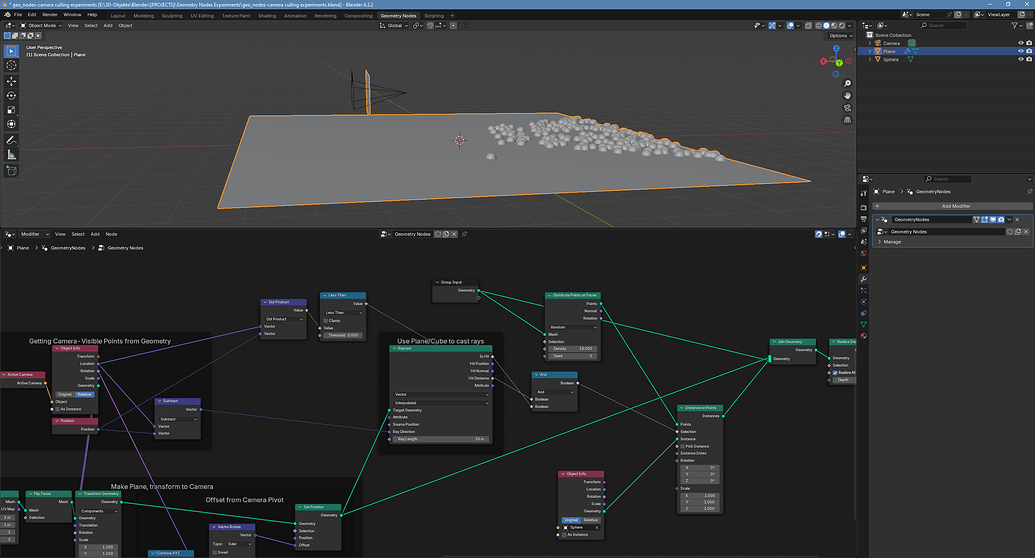Switch to the Scripting workspace tab
1035x558 pixels.
[x=434, y=15]
